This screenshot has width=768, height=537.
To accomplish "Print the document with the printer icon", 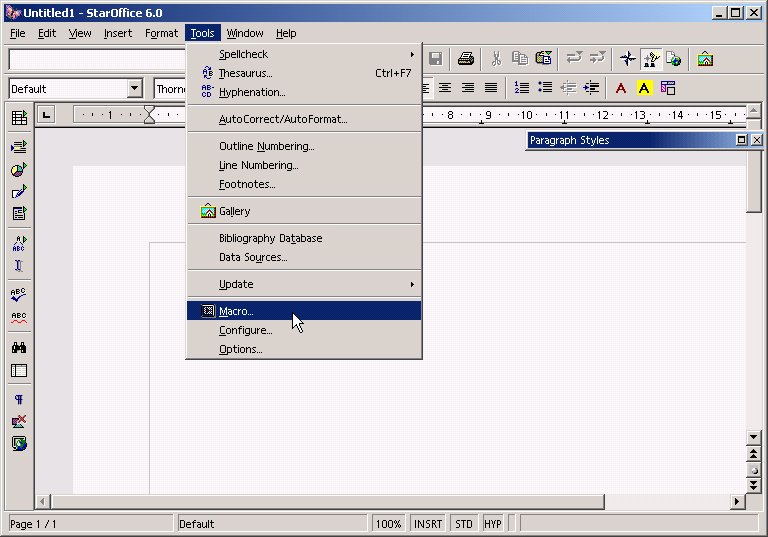I will [465, 59].
